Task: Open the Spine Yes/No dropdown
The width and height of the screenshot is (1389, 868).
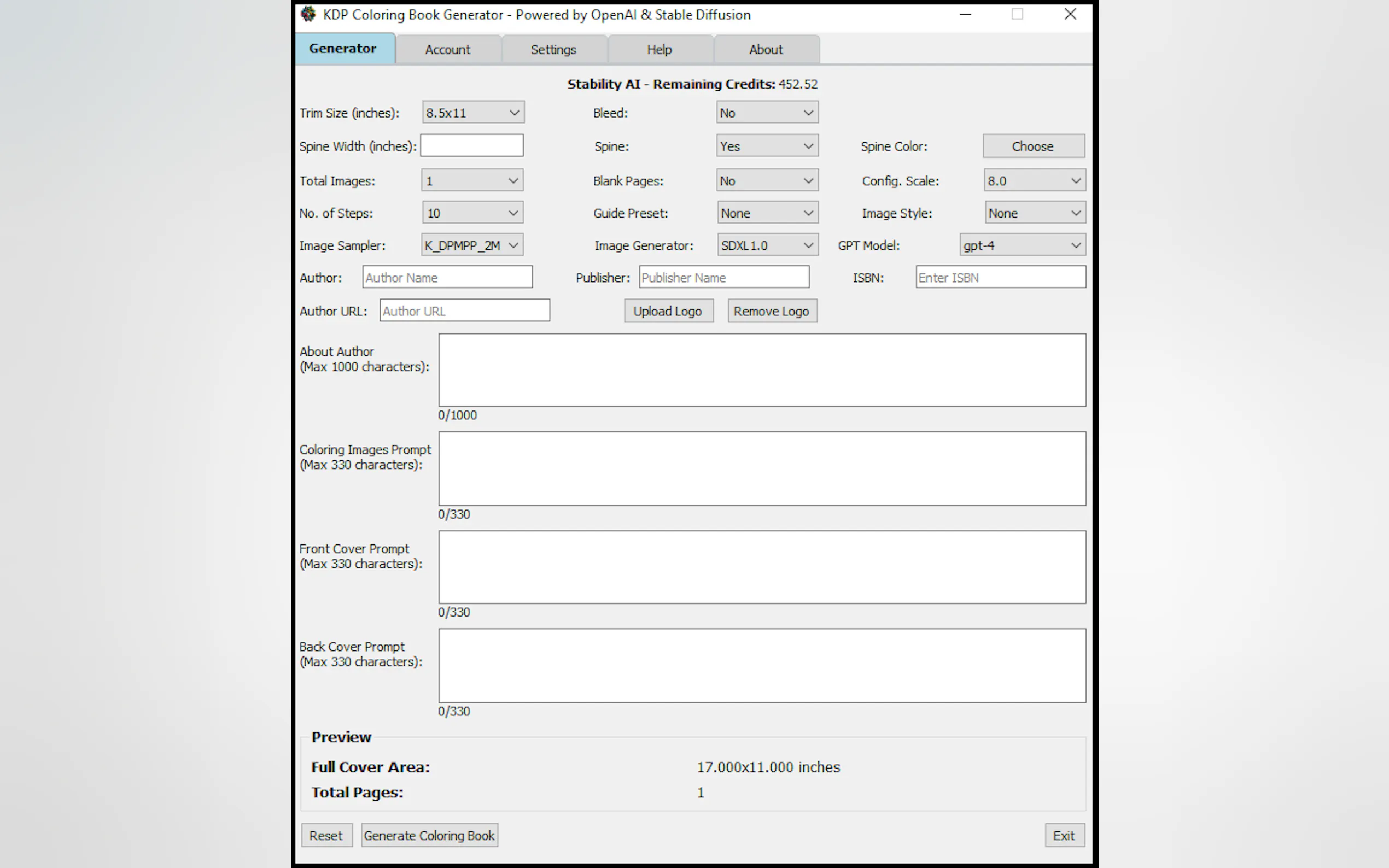Action: (767, 146)
